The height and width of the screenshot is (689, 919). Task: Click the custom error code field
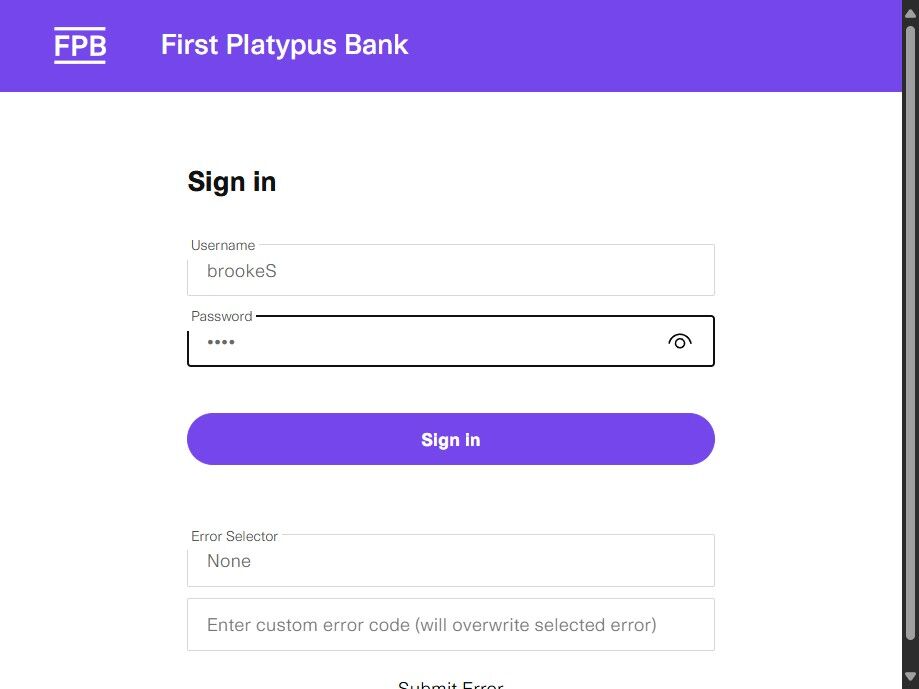click(x=450, y=625)
